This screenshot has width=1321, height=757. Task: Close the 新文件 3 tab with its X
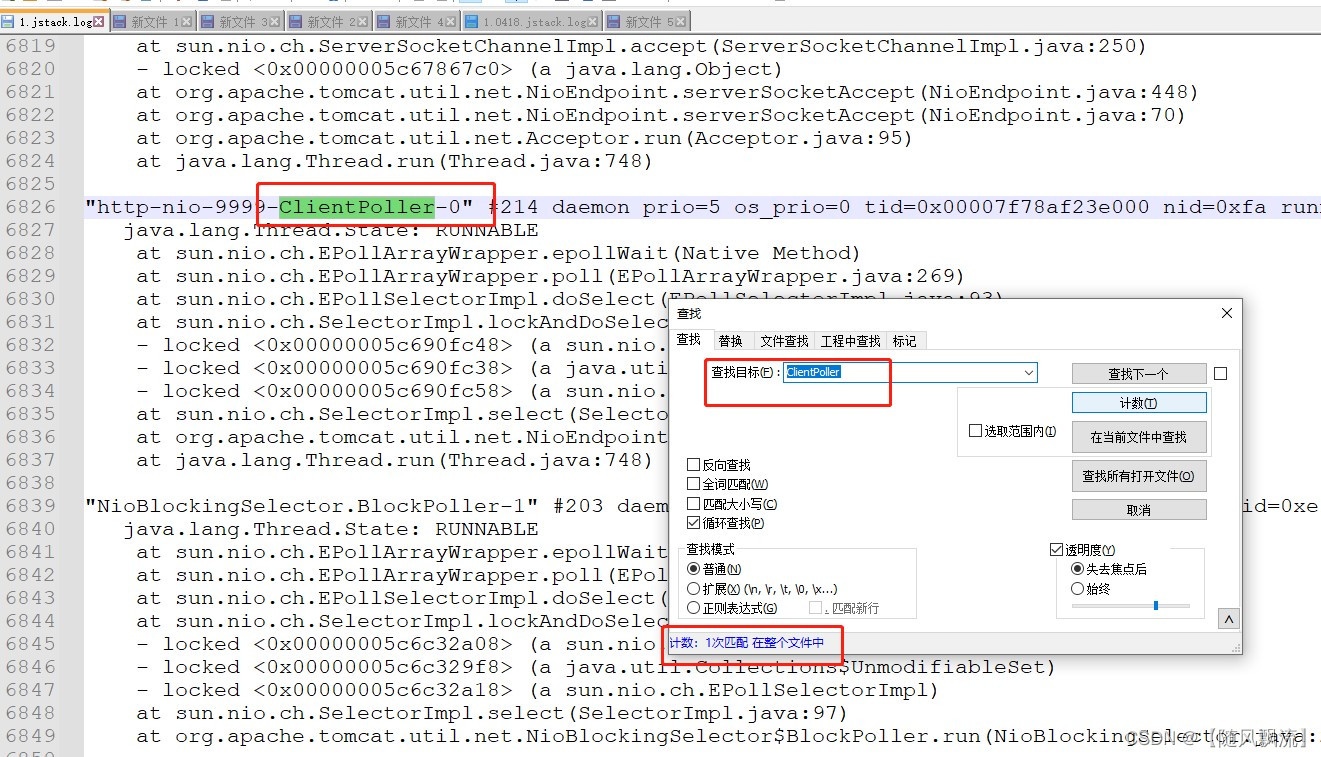coord(275,21)
